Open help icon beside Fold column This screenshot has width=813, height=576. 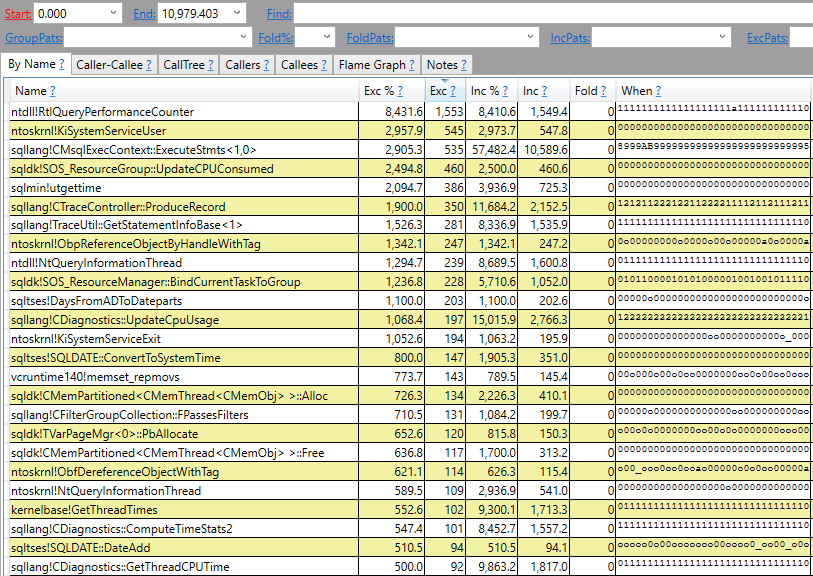tap(604, 92)
